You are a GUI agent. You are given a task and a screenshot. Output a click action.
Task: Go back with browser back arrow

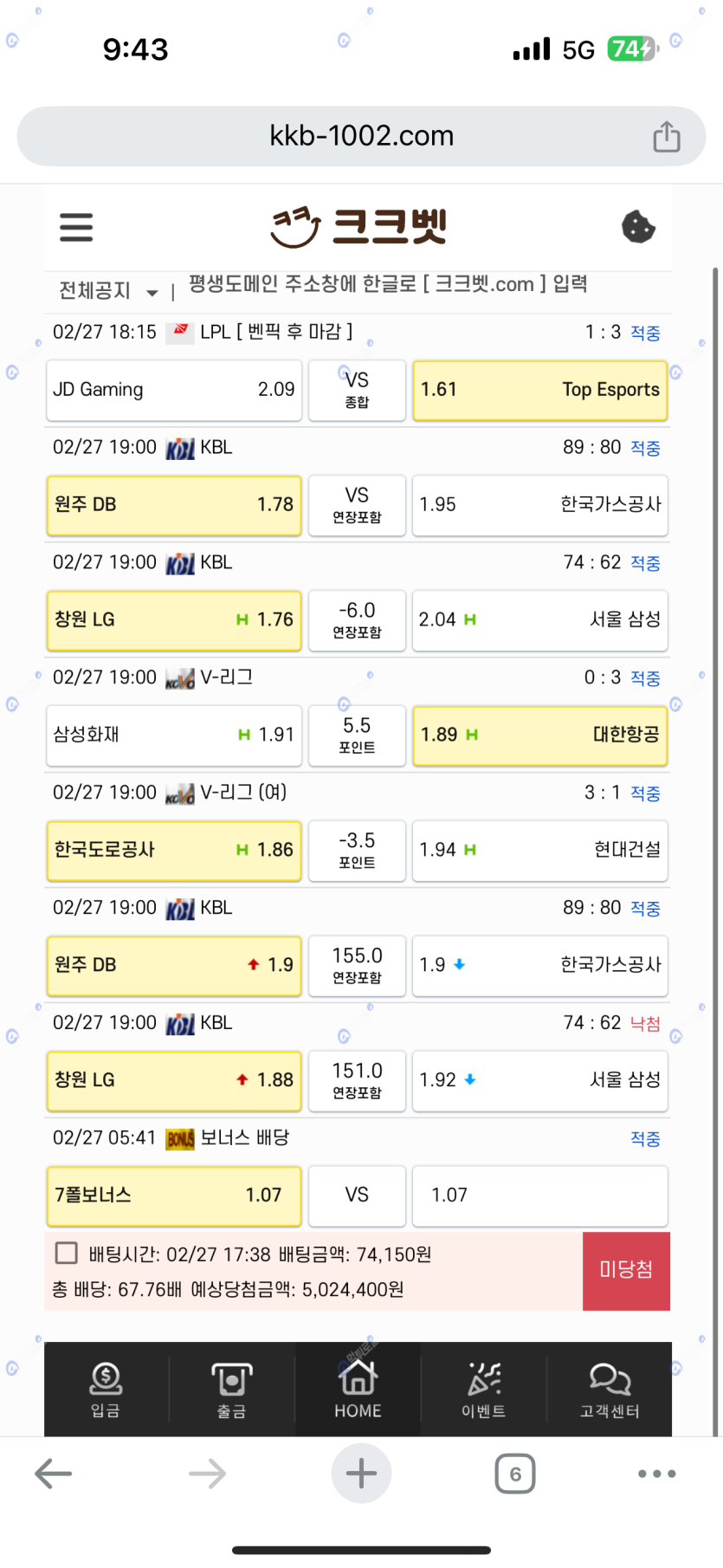53,1474
